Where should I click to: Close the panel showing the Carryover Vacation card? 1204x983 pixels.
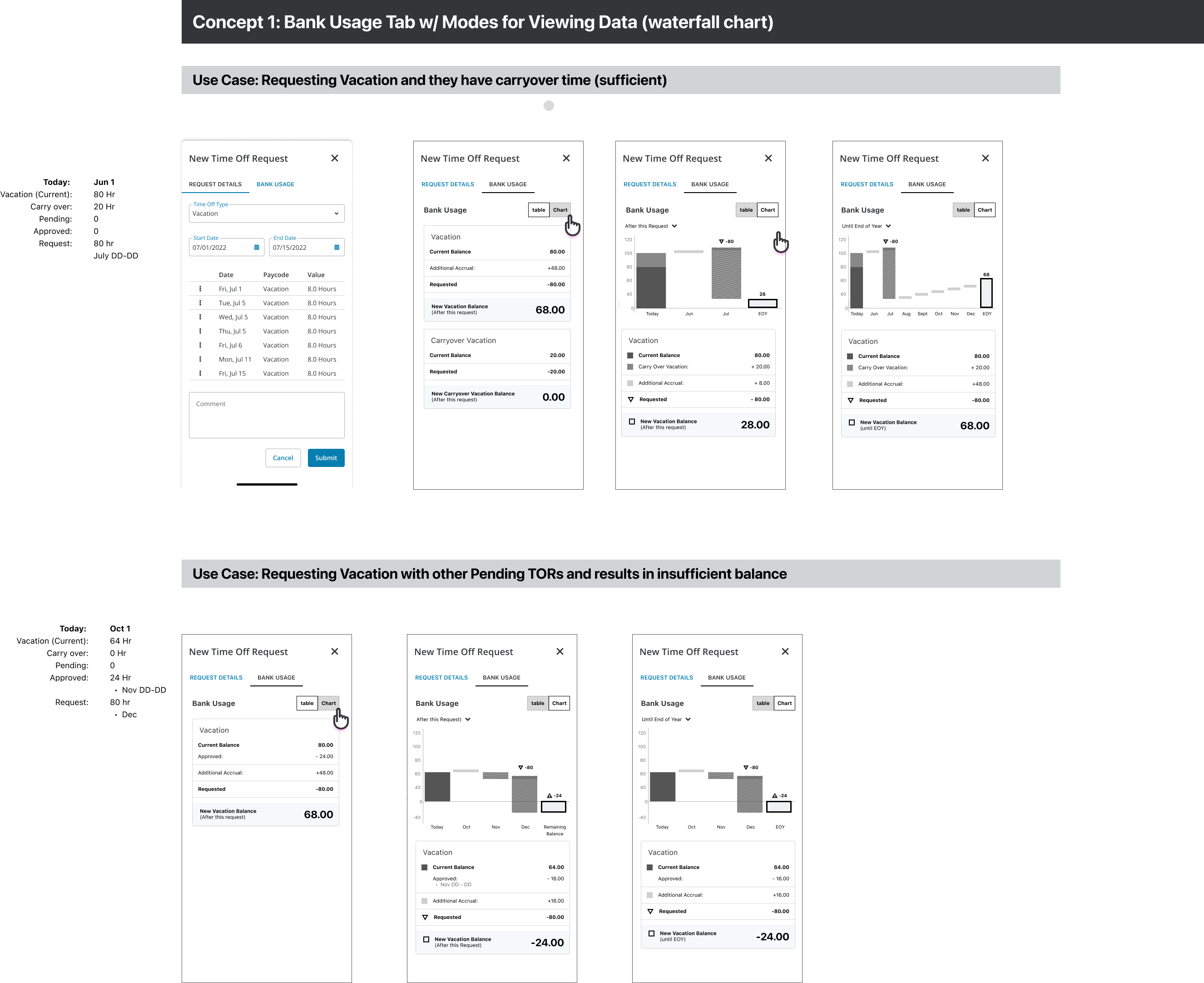[x=566, y=159]
